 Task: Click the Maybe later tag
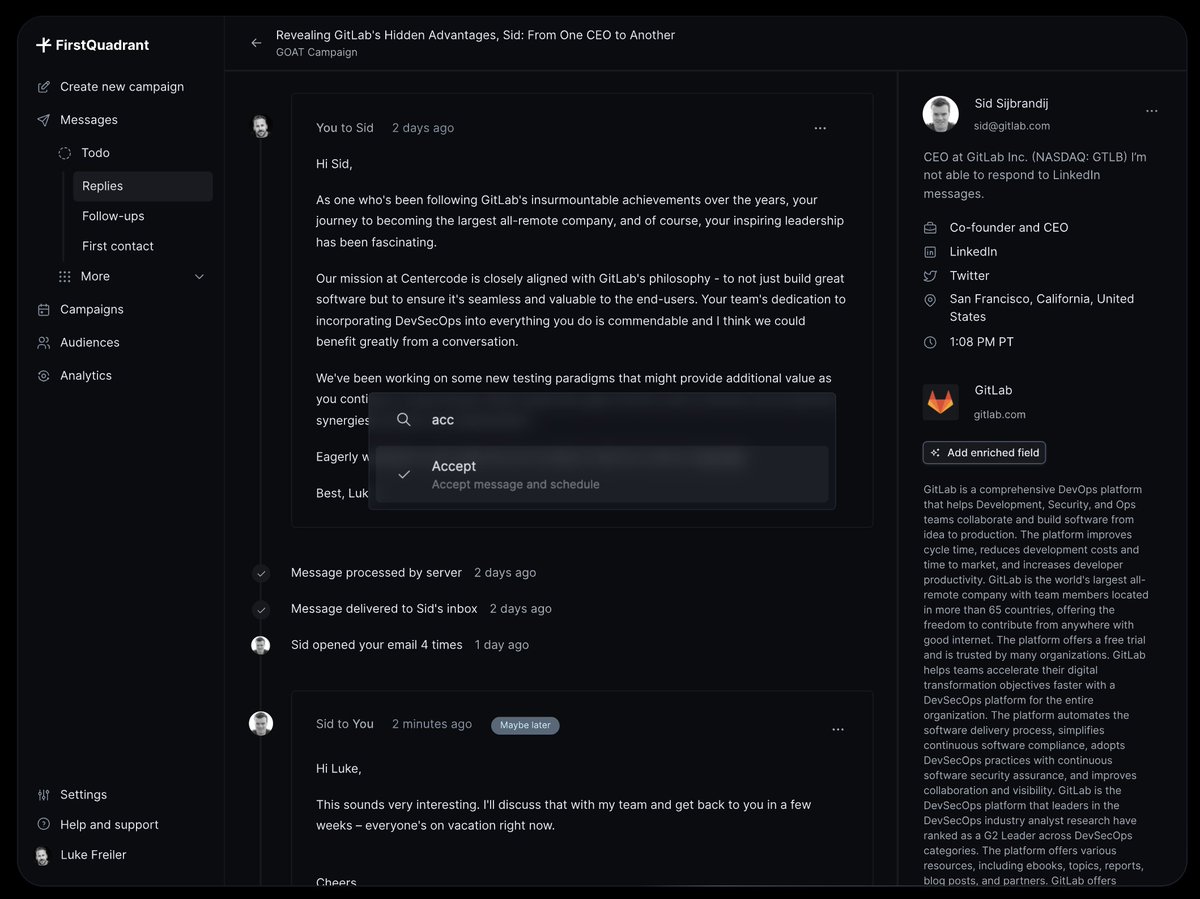point(525,725)
